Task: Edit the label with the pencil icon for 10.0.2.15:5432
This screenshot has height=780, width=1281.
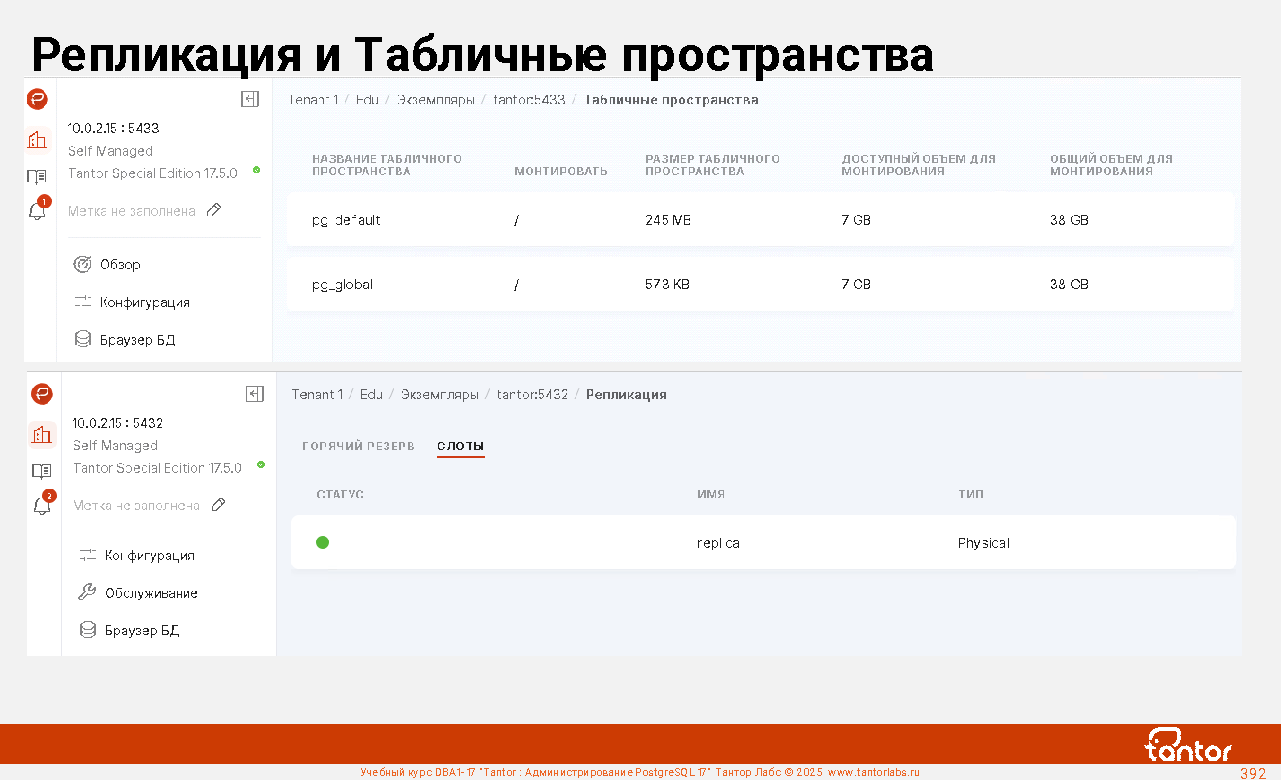Action: tap(219, 505)
